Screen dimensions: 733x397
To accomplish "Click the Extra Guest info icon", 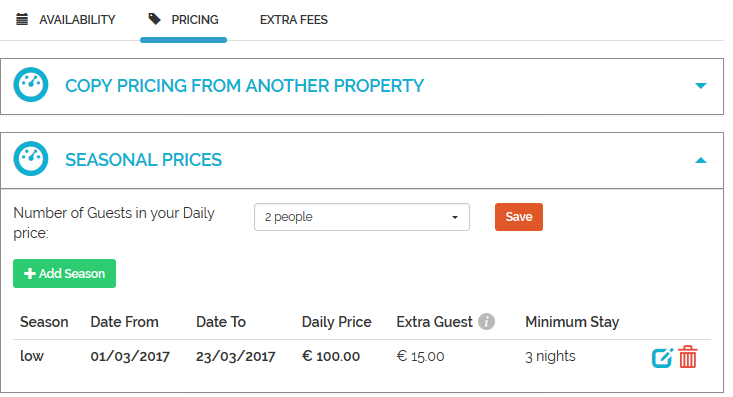I will point(486,322).
